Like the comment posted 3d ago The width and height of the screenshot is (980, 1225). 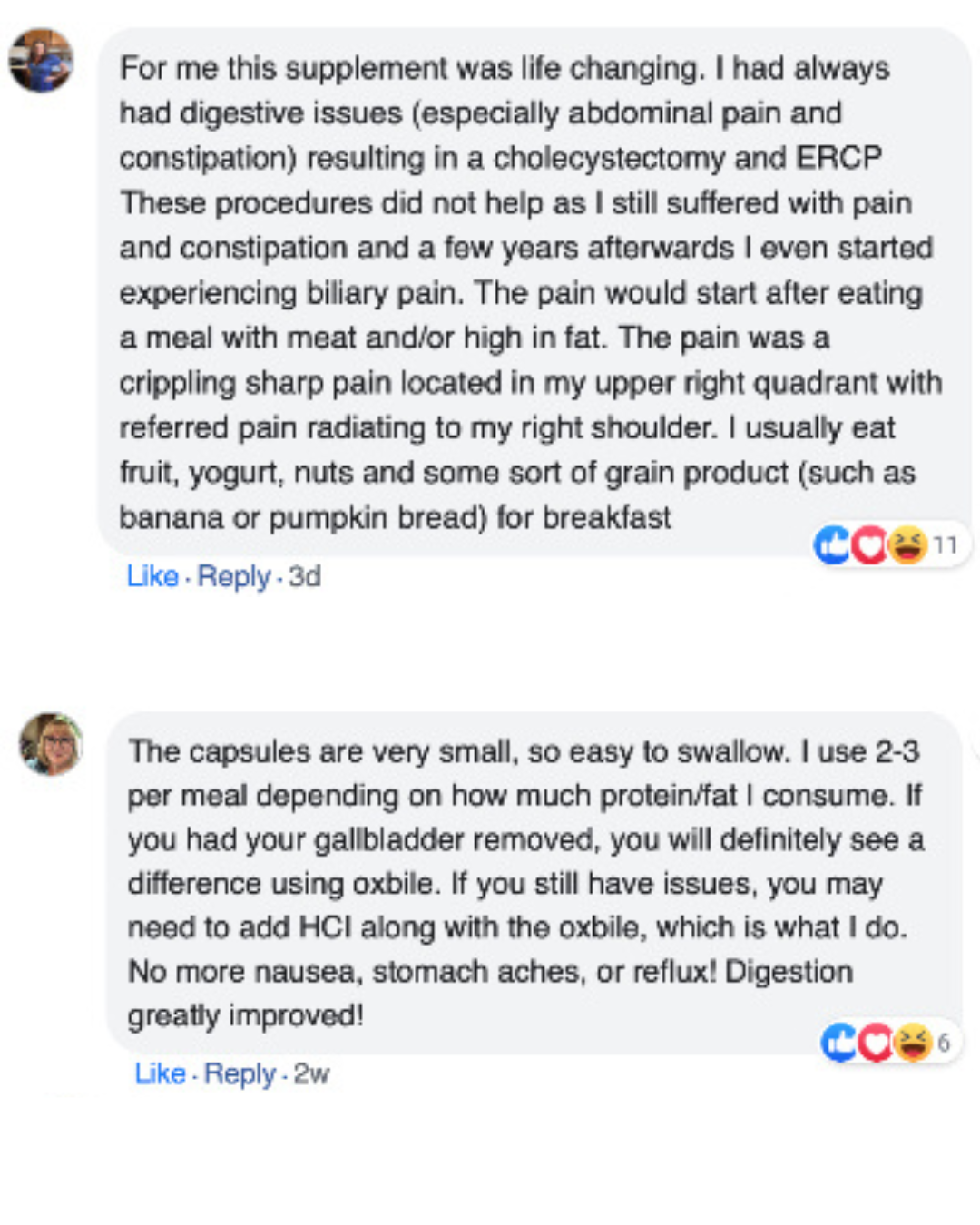click(152, 576)
